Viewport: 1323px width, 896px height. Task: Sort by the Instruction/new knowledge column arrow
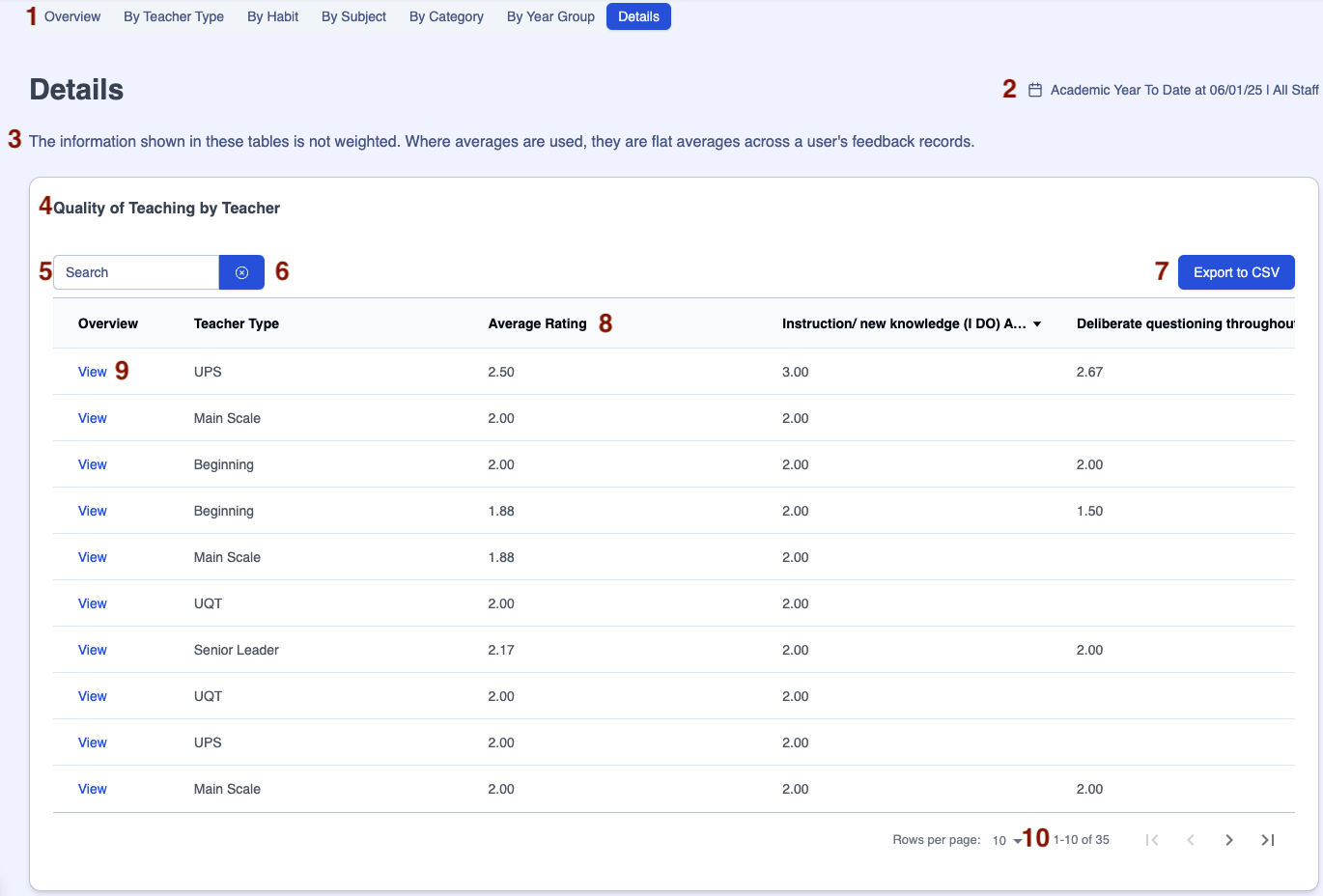click(x=1037, y=324)
